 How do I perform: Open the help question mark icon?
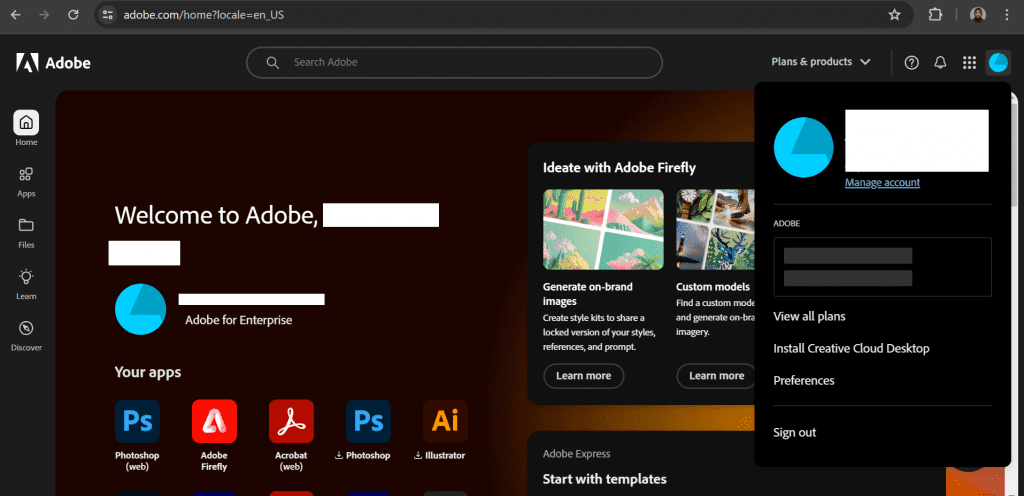pos(911,62)
